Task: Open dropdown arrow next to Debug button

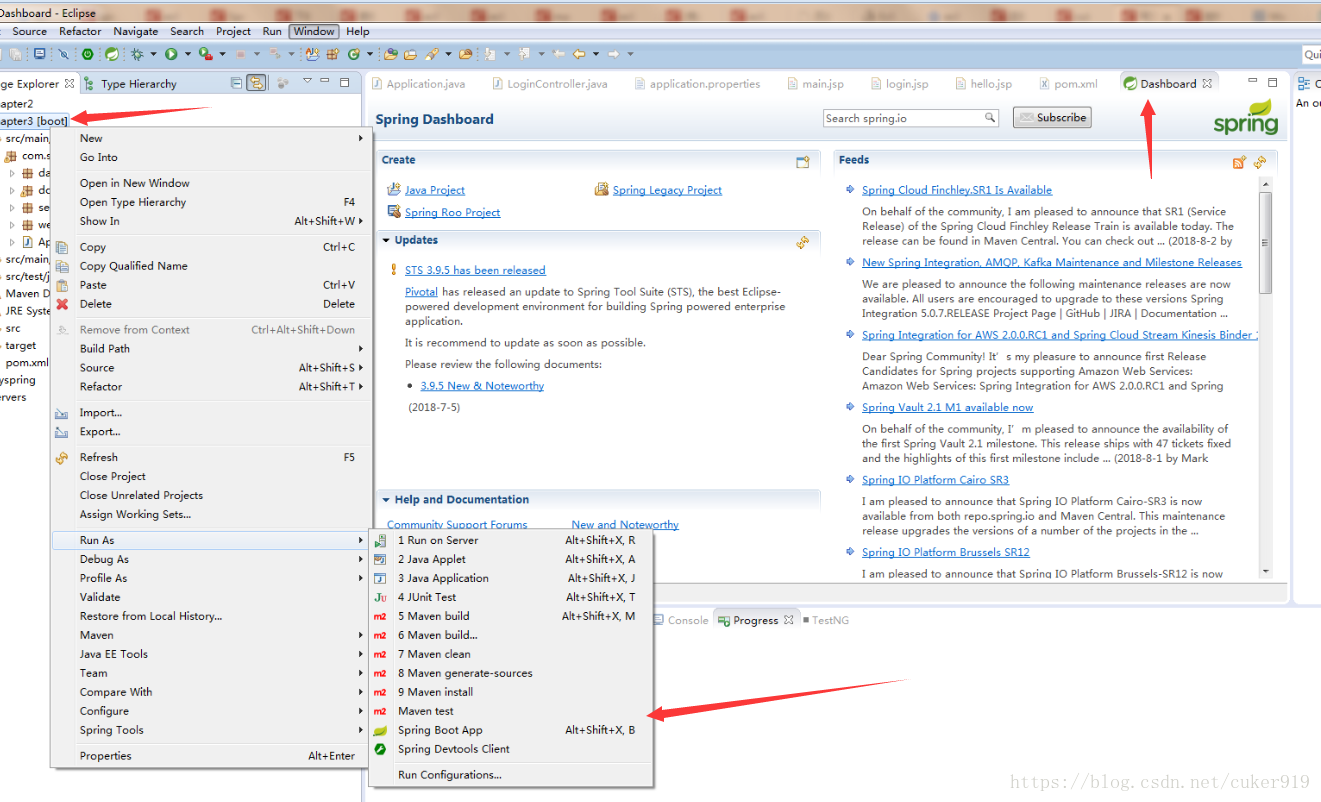Action: pos(153,54)
